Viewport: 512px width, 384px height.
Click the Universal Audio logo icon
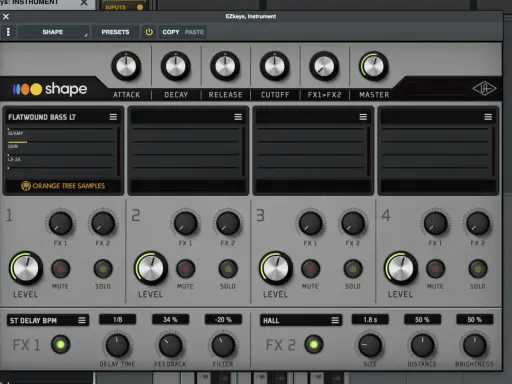point(484,89)
